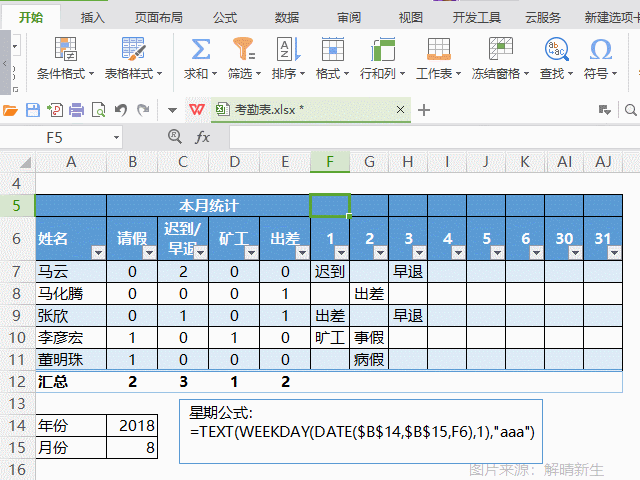
Task: Open the 迟到/早退 column filter dropdown
Action: coord(200,253)
